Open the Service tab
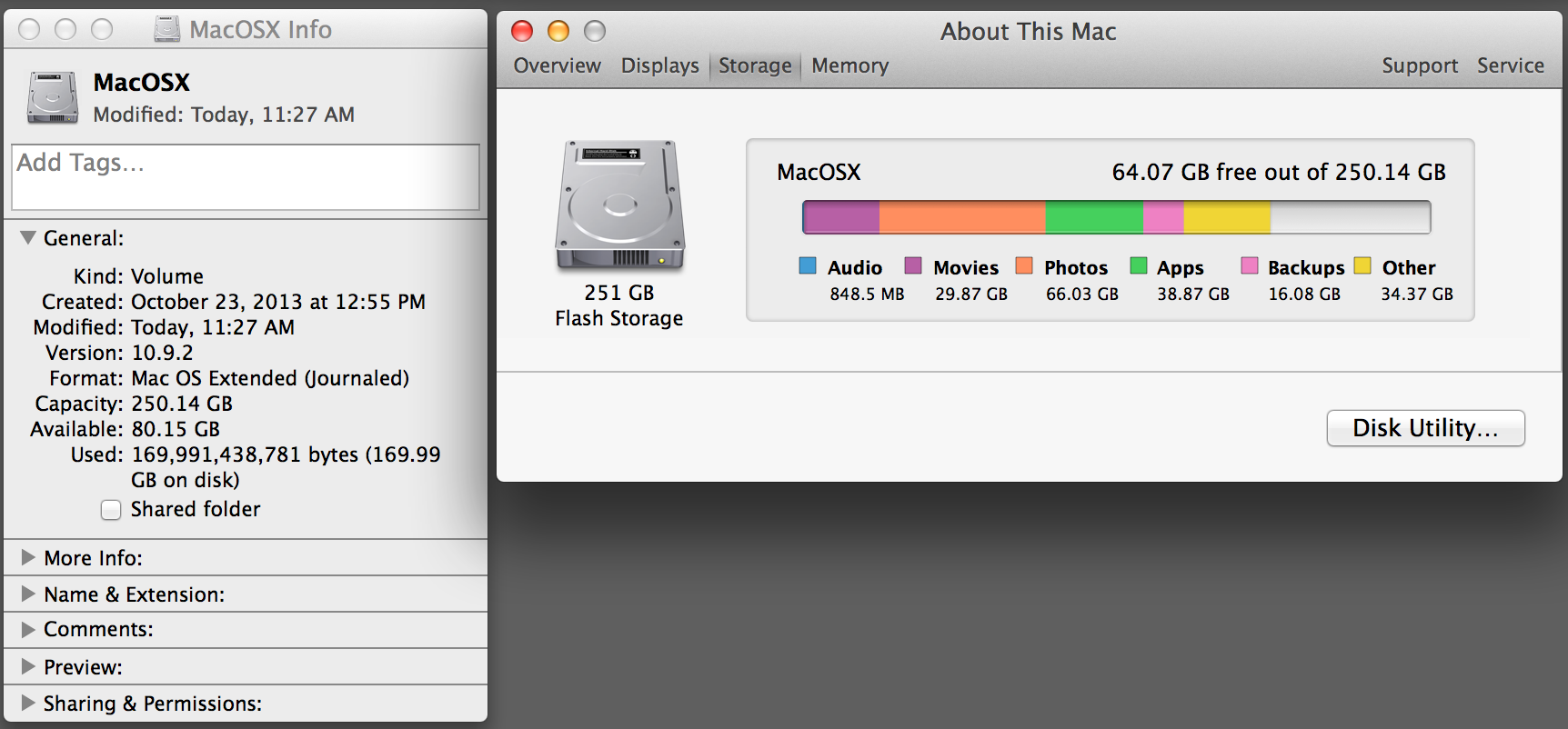Viewport: 1568px width, 729px height. [1511, 65]
